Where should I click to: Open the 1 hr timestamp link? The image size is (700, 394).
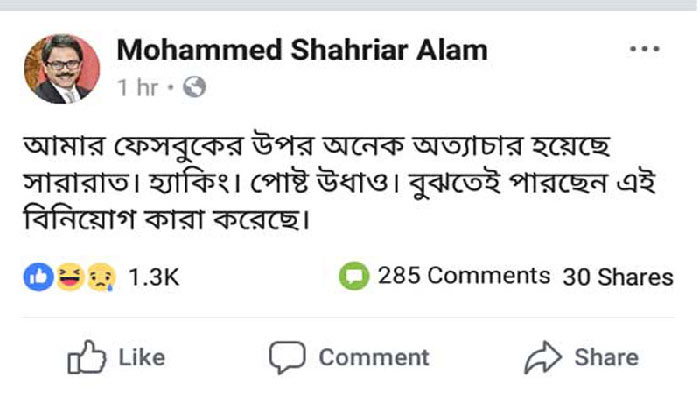pos(138,87)
